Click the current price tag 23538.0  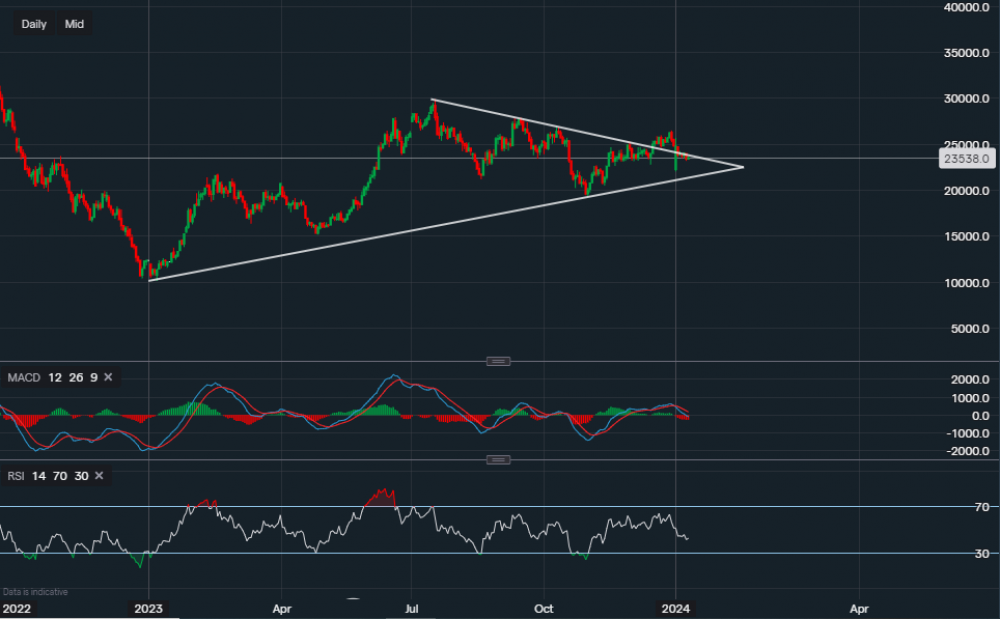coord(966,158)
